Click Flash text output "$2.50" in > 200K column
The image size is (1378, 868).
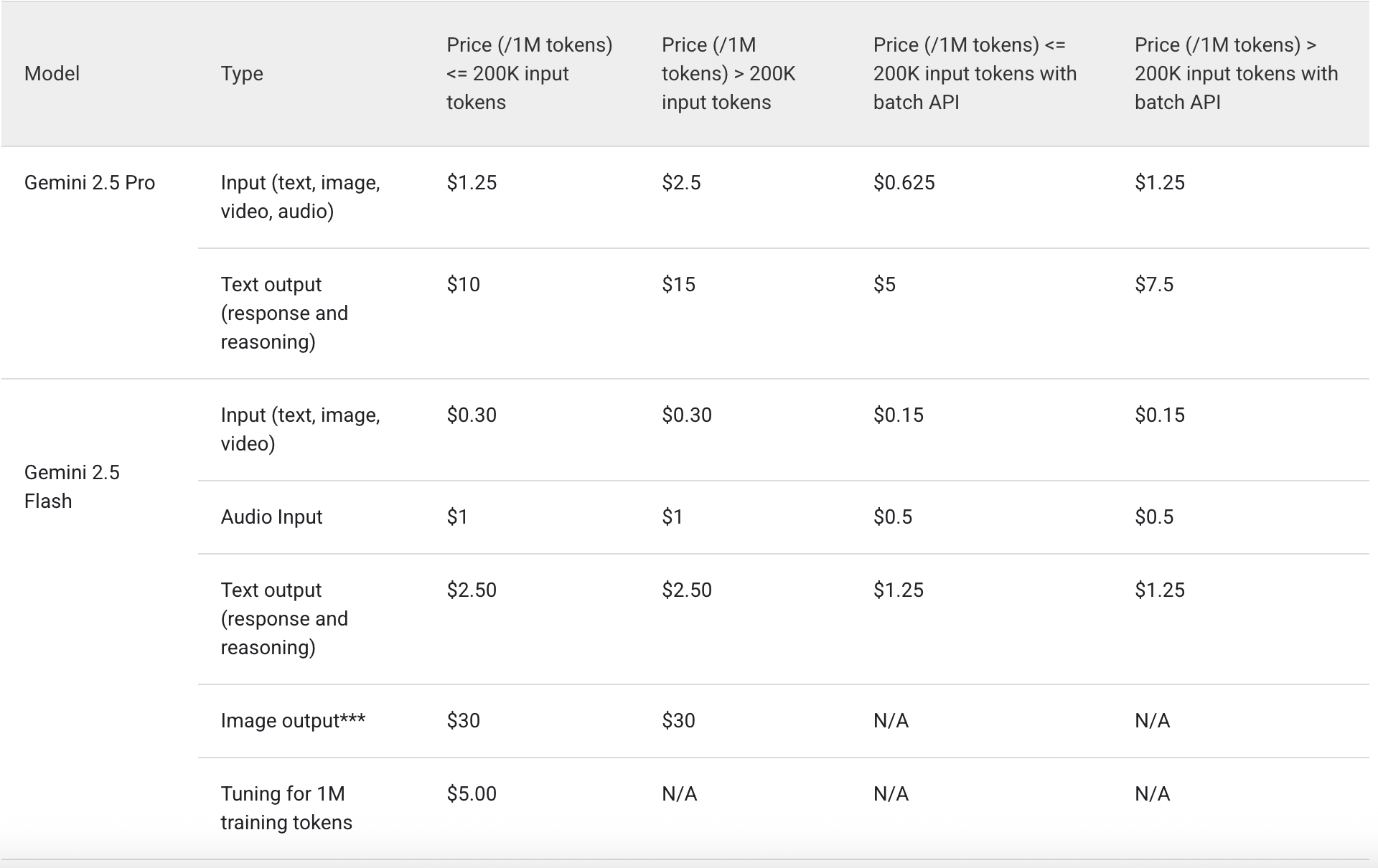click(687, 590)
